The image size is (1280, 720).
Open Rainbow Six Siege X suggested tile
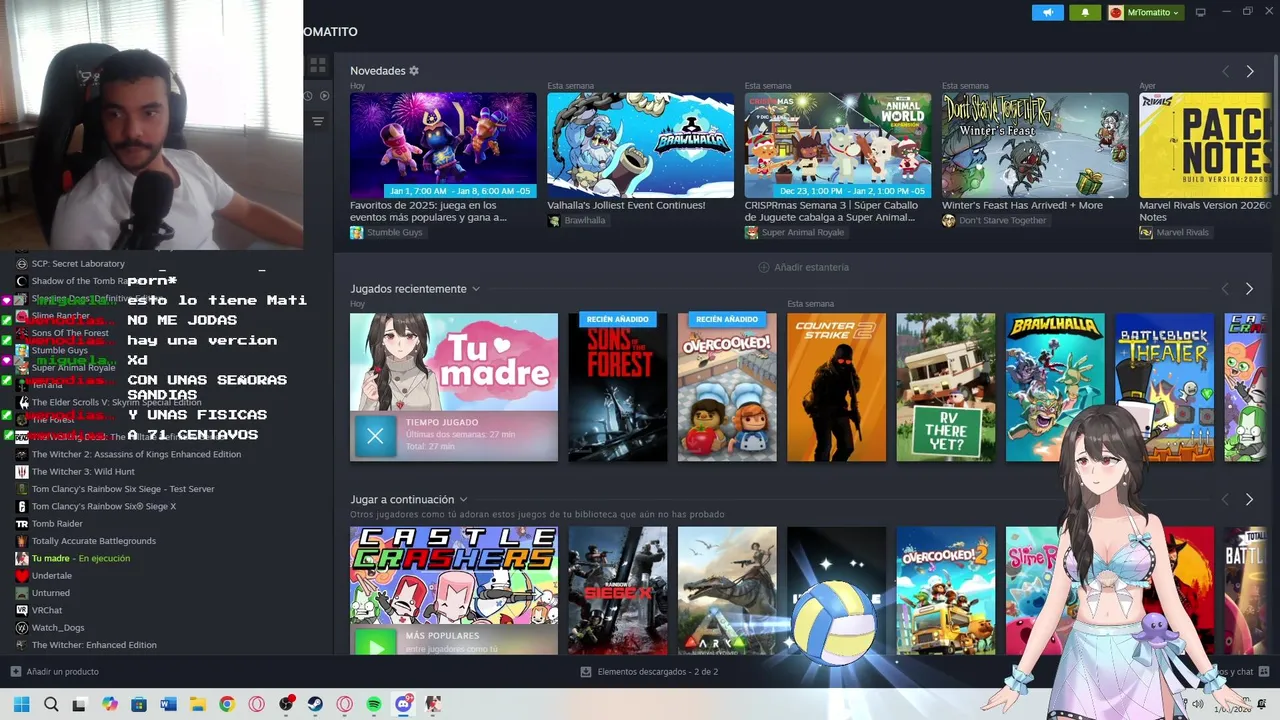tap(618, 591)
